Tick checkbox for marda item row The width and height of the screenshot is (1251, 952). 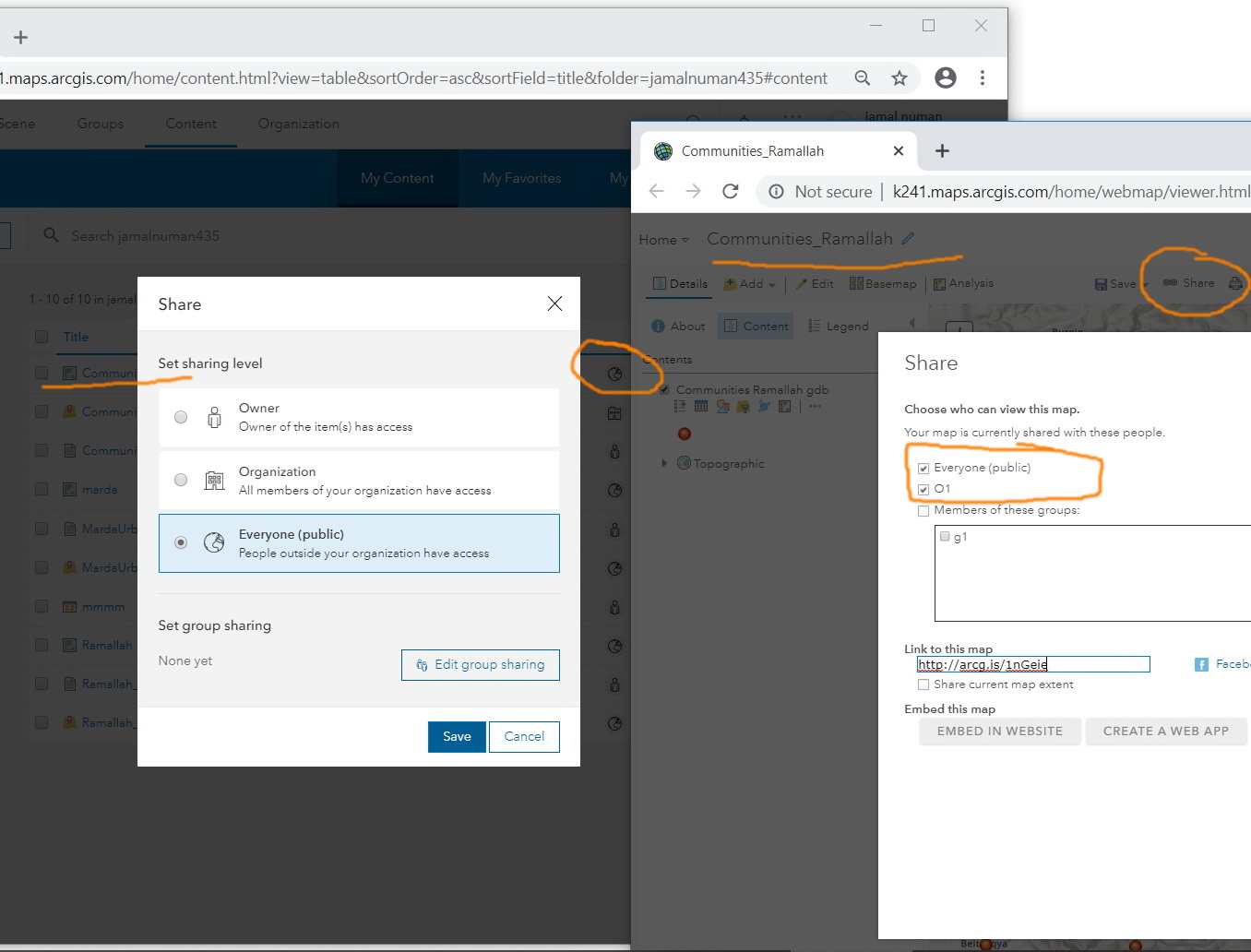(42, 489)
